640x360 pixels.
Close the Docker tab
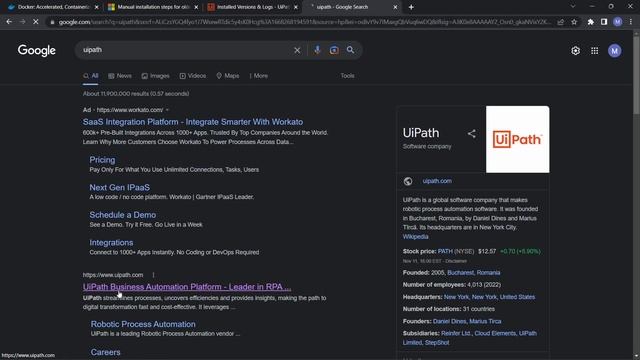(96, 7)
